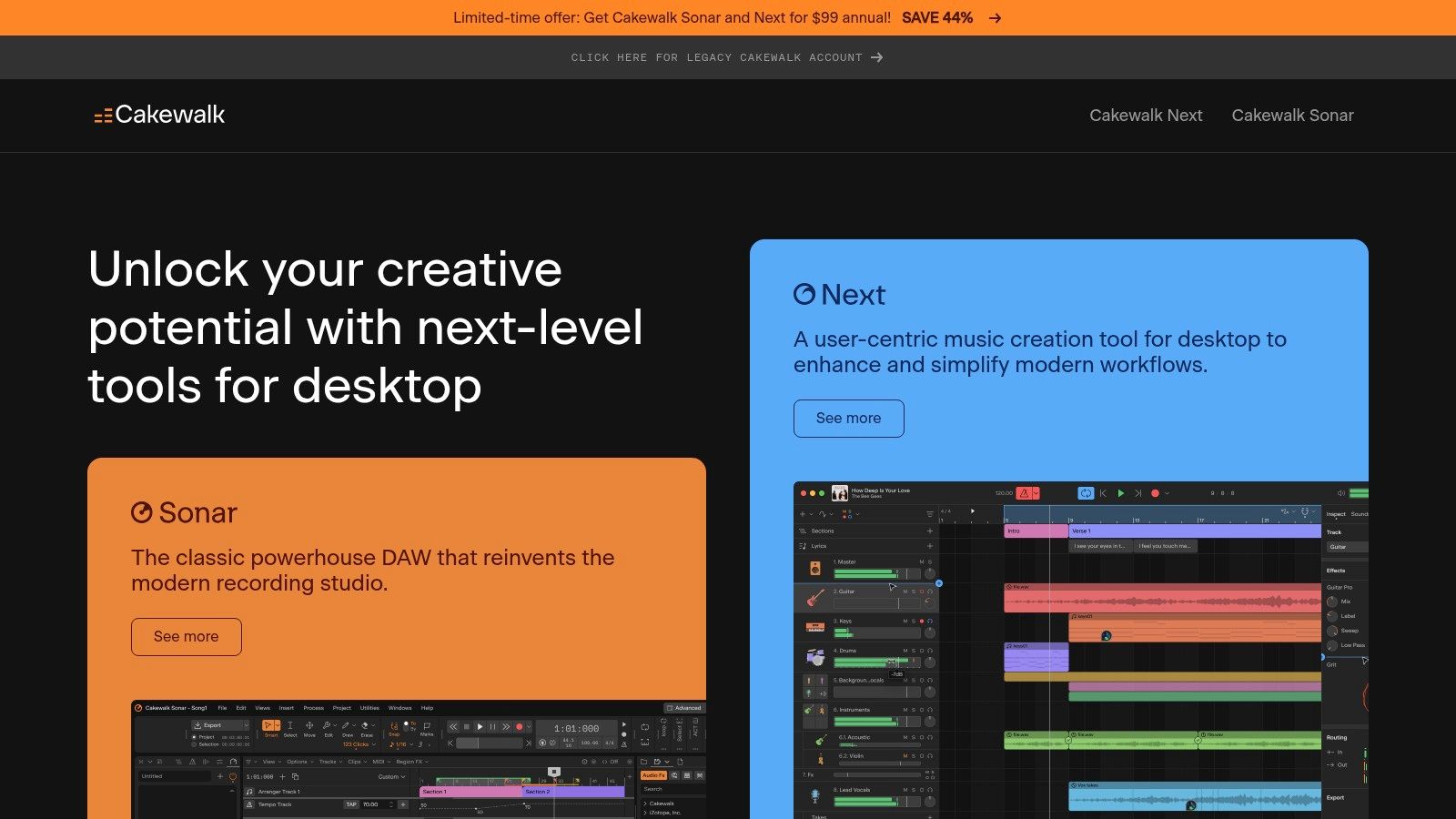Viewport: 1456px width, 819px height.
Task: Open the Utilities menu in Sonar
Action: coord(369,708)
